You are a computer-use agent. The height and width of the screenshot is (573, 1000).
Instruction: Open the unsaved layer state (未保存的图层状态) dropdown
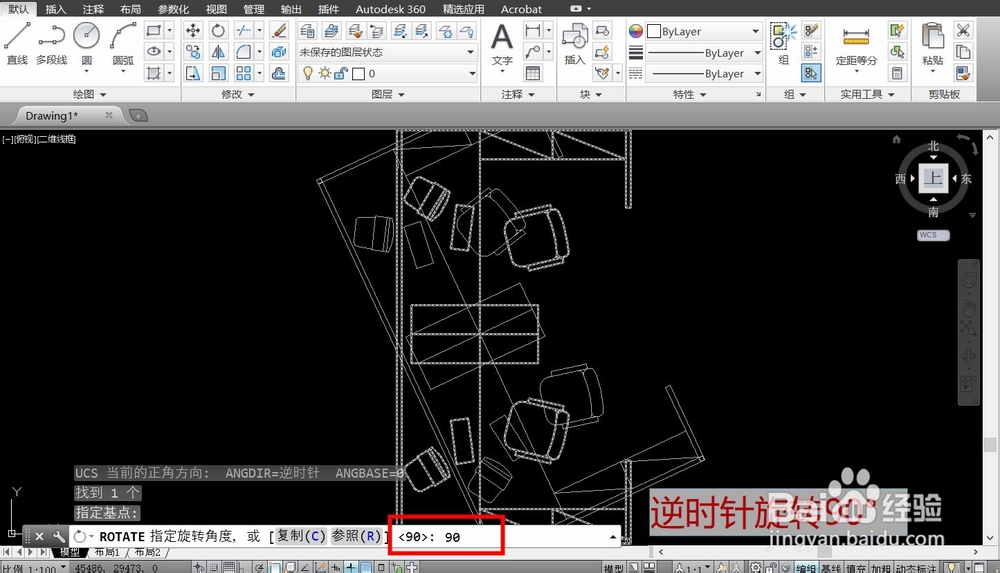pos(387,52)
